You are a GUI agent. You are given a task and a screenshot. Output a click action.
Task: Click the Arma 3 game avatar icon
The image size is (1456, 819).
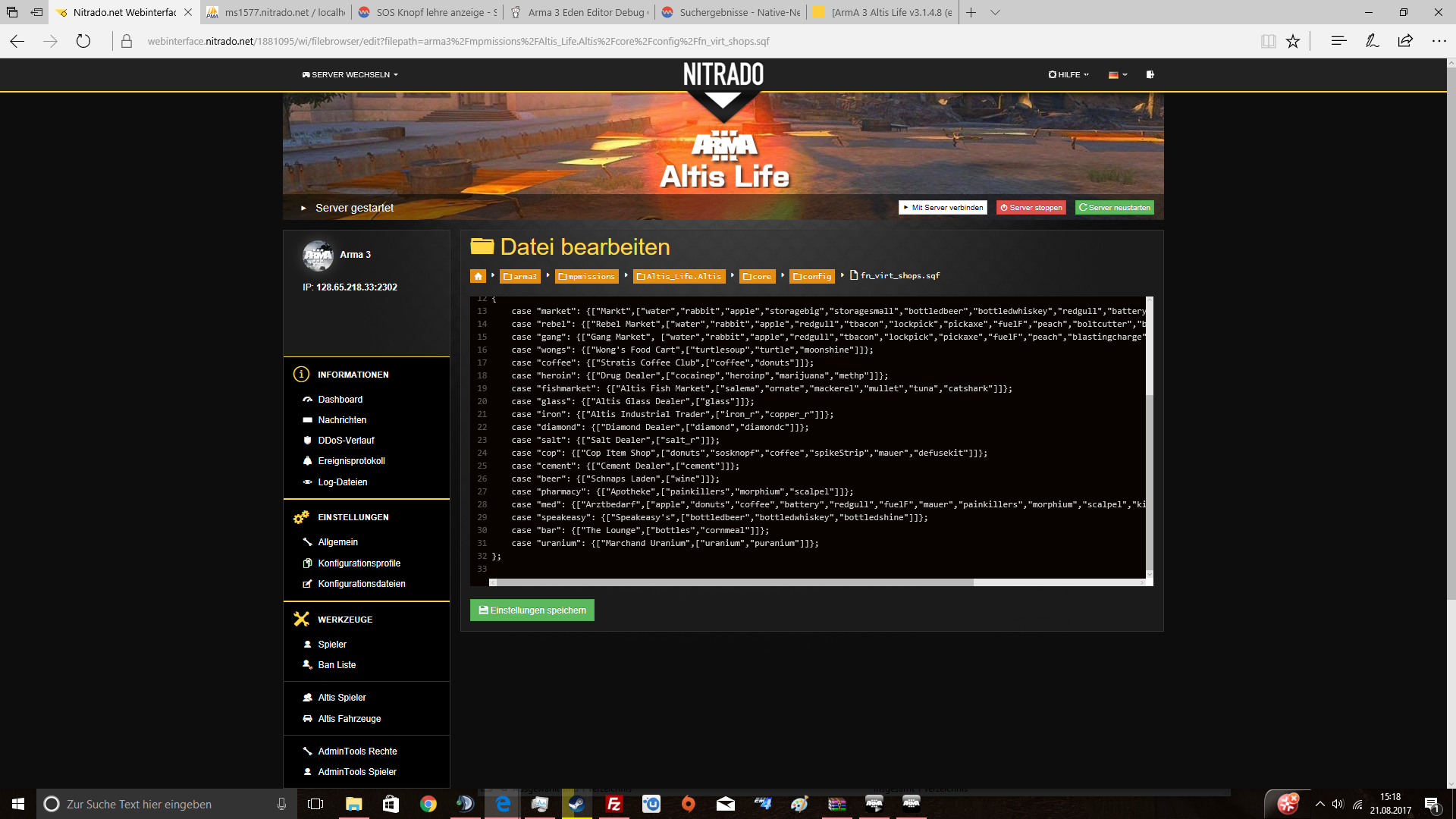pos(318,256)
